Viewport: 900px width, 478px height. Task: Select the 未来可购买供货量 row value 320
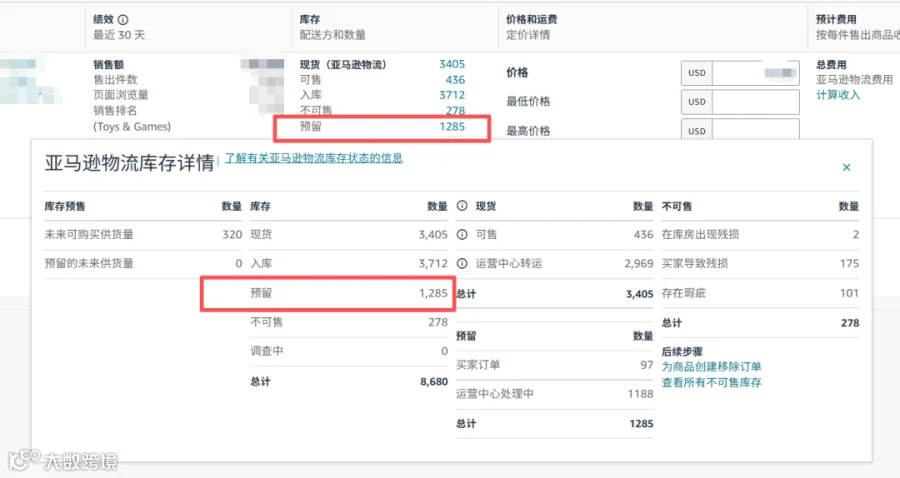click(232, 234)
